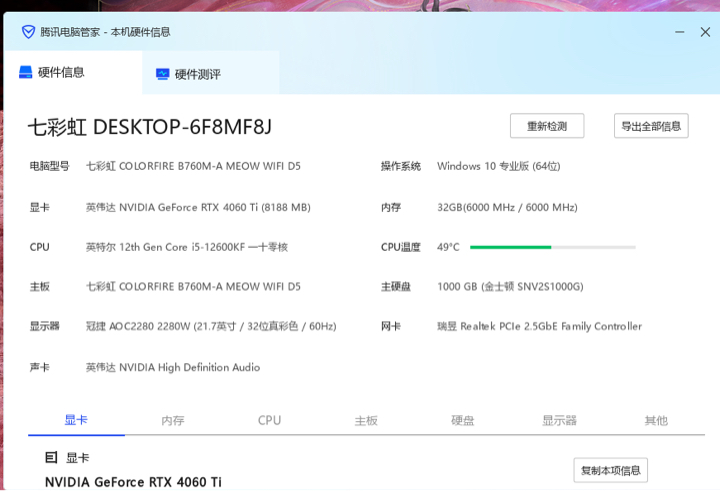Image resolution: width=720 pixels, height=491 pixels.
Task: Click the CPU温度 label
Action: [401, 247]
